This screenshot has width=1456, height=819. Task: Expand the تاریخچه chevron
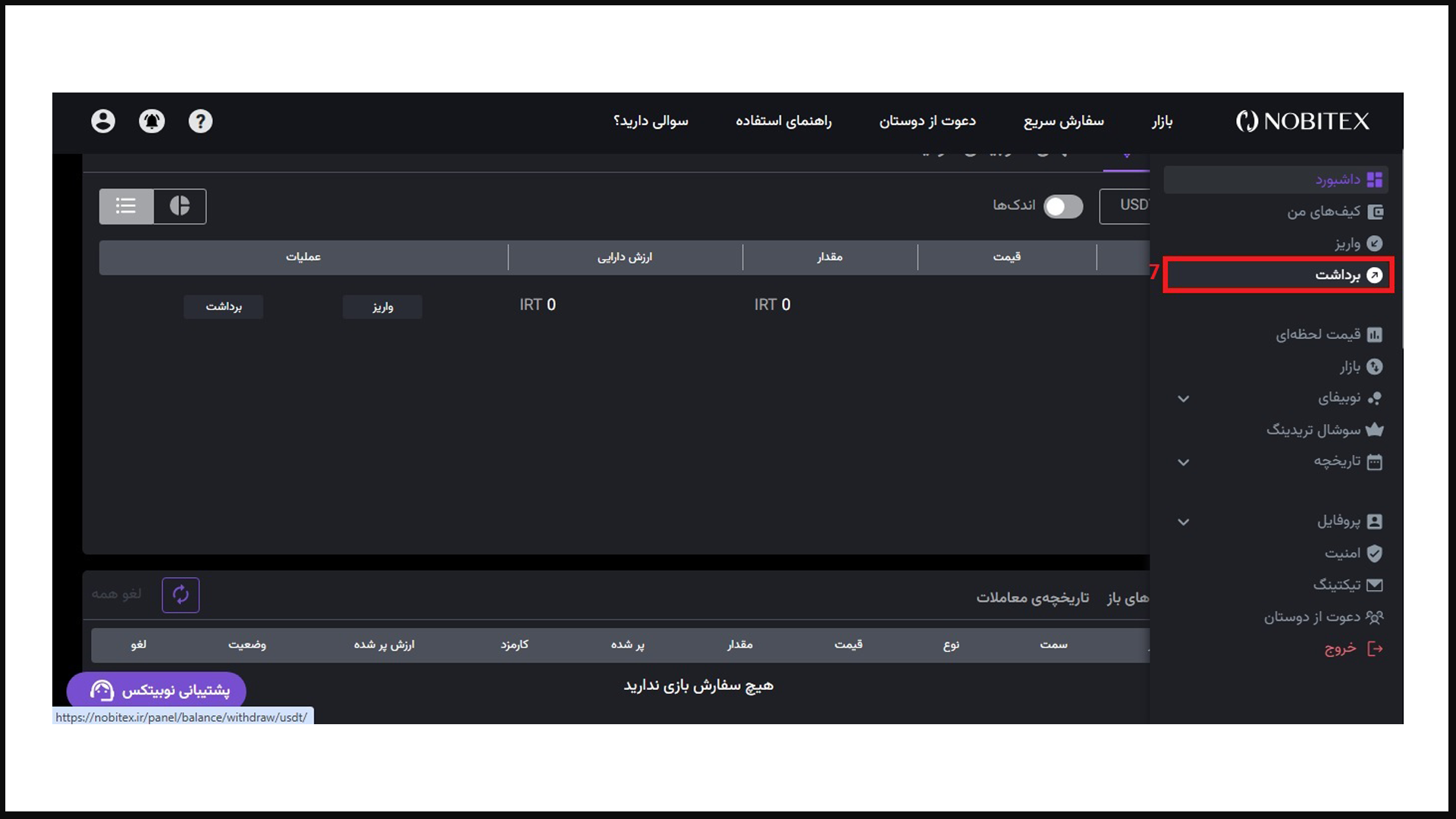(x=1183, y=463)
